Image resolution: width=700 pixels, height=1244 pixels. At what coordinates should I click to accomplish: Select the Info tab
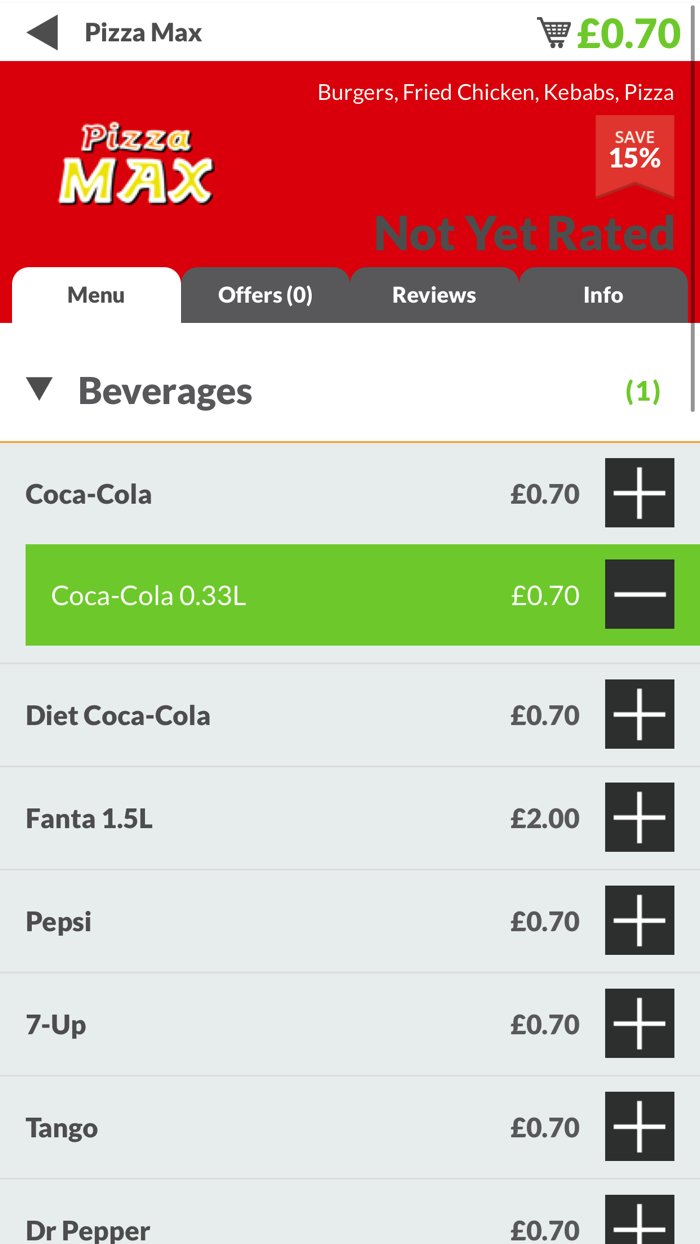[x=603, y=295]
